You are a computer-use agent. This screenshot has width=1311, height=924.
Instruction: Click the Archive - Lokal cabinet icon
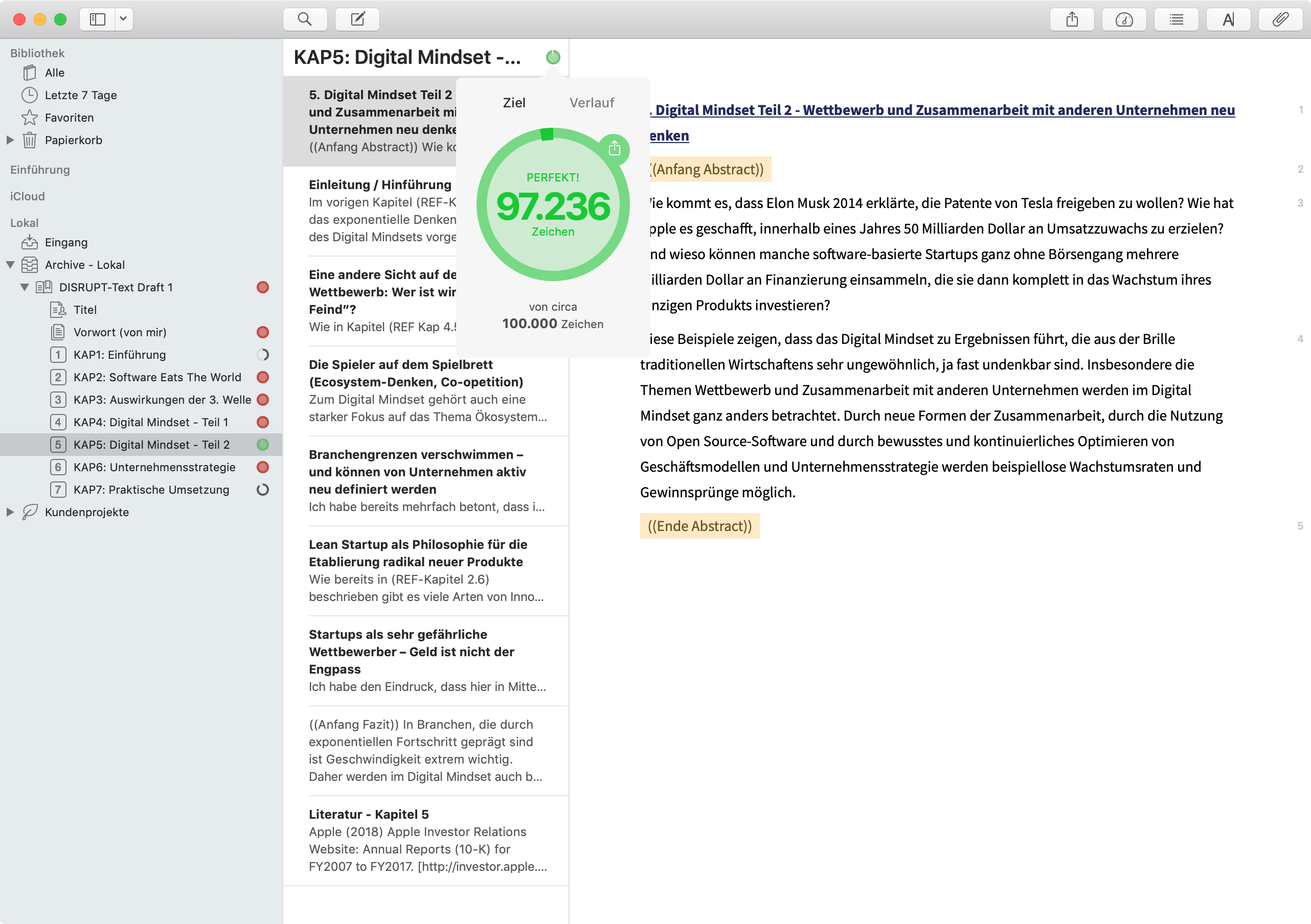click(30, 265)
